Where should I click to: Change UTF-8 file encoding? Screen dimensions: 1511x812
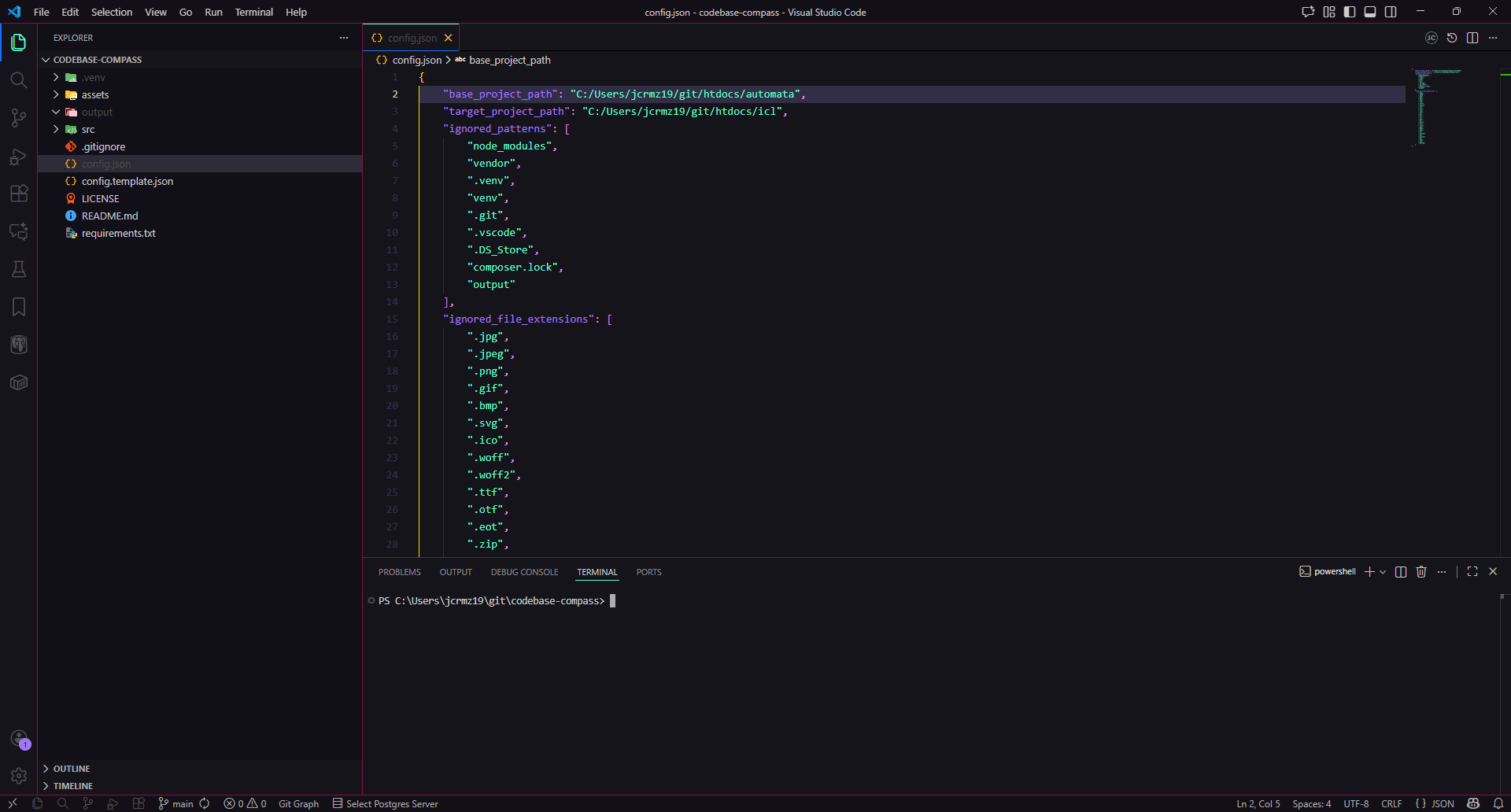pos(1356,803)
